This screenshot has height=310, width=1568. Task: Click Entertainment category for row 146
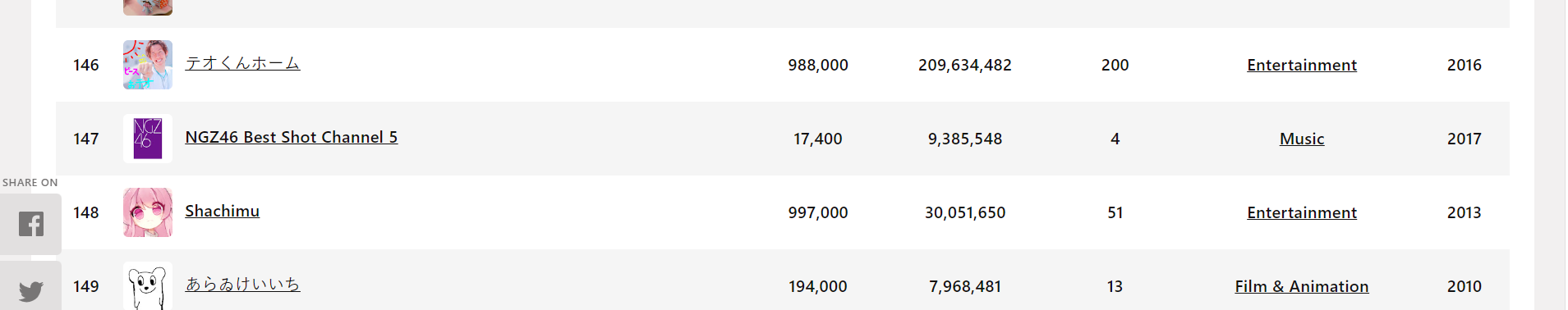click(x=1302, y=65)
